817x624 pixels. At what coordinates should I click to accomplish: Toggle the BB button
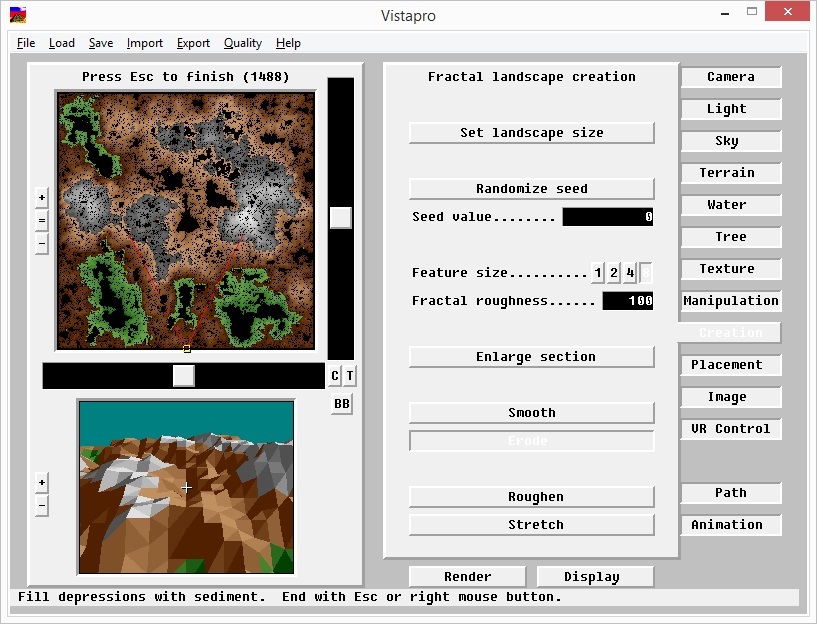pyautogui.click(x=342, y=404)
